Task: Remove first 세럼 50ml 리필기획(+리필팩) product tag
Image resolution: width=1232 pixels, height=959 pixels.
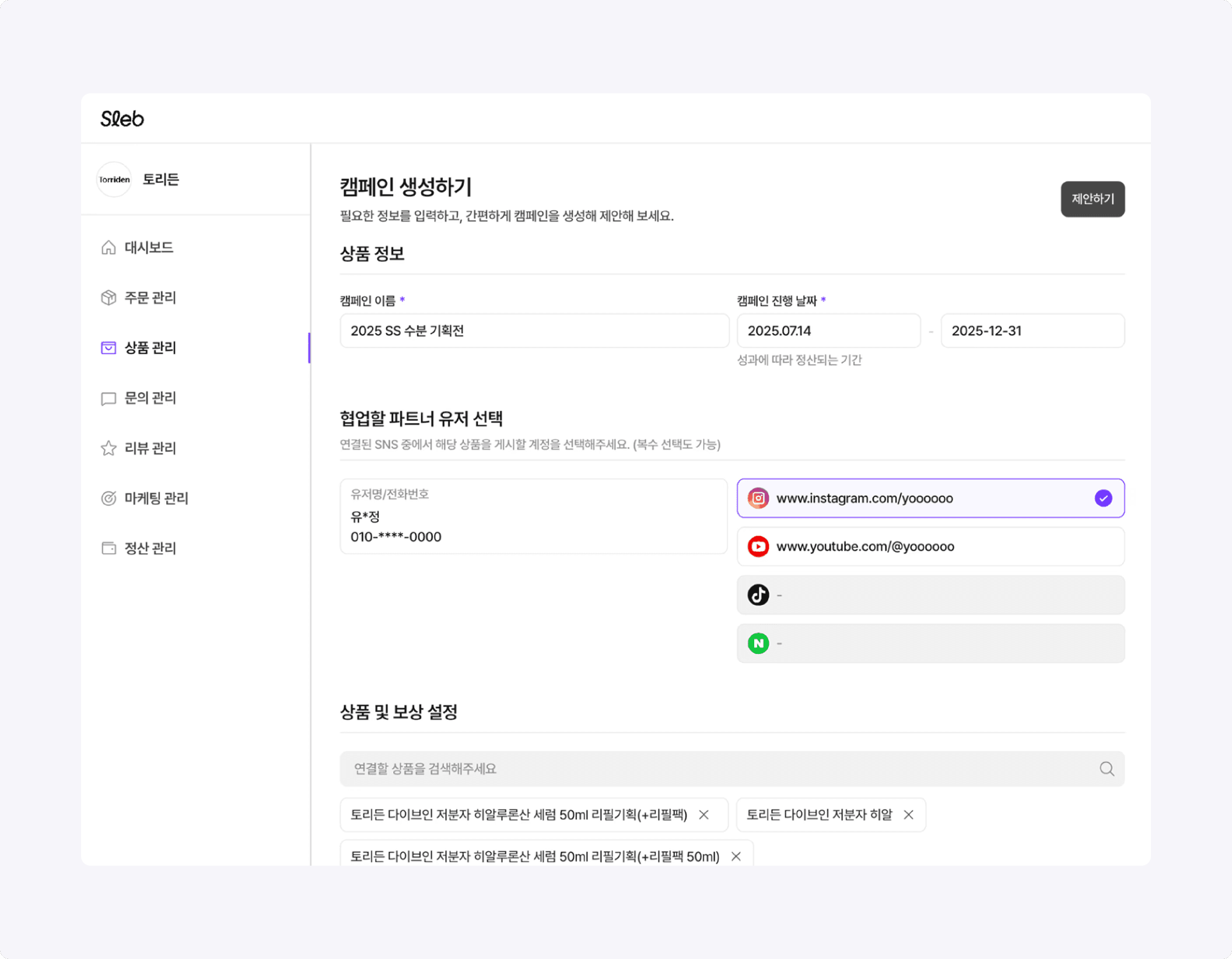Action: click(704, 815)
